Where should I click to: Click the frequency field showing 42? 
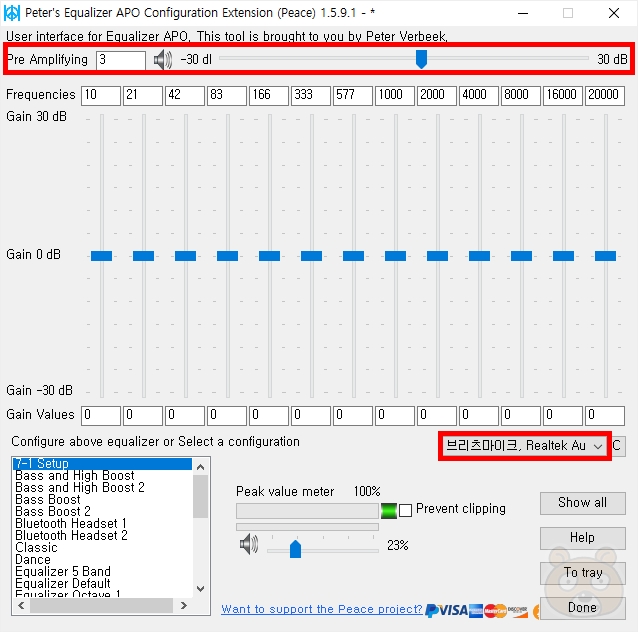[185, 96]
